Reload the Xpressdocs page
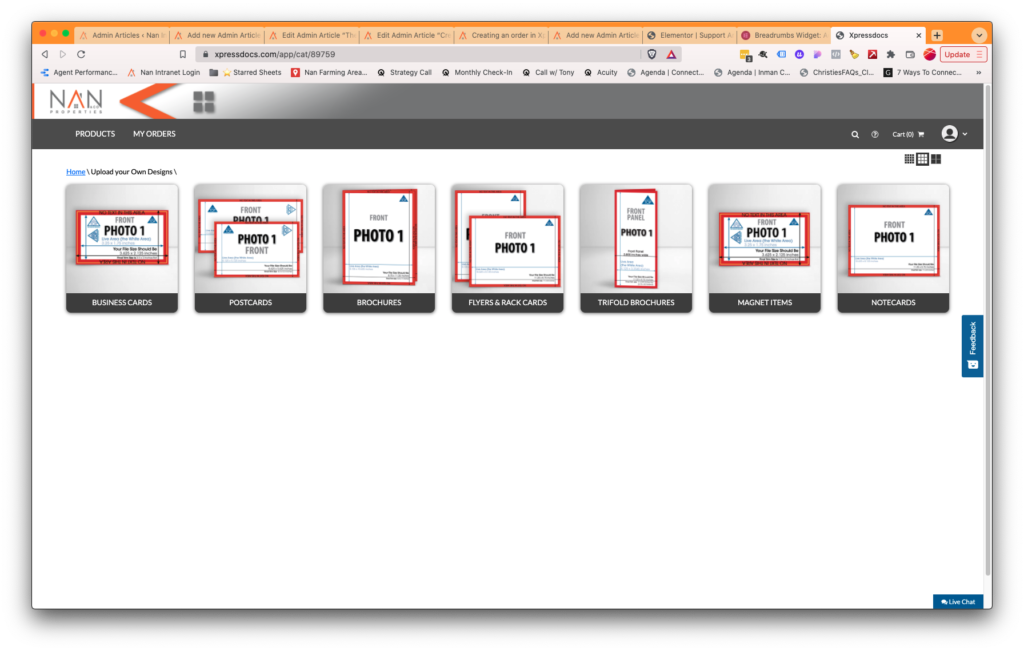This screenshot has height=651, width=1024. pos(81,54)
